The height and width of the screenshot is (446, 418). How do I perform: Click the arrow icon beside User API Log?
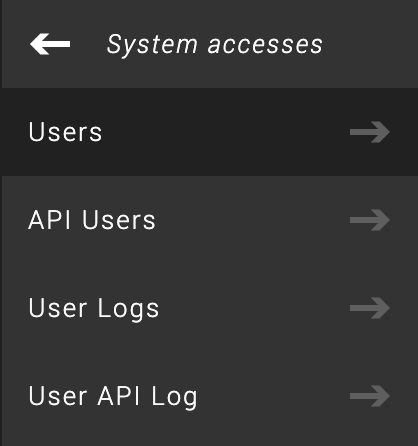(x=370, y=396)
